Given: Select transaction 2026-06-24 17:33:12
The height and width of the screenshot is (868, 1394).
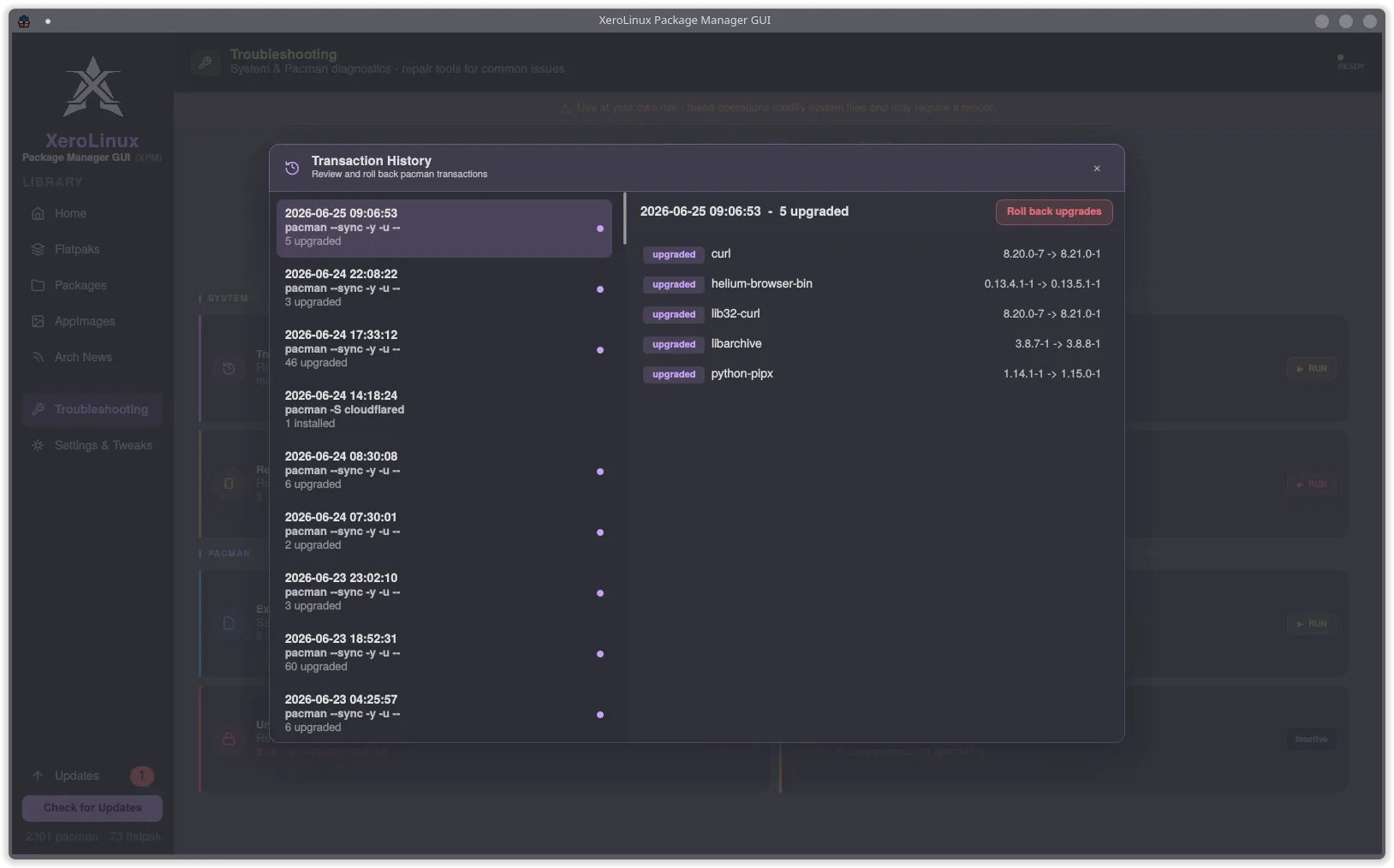Looking at the screenshot, I should pyautogui.click(x=444, y=349).
